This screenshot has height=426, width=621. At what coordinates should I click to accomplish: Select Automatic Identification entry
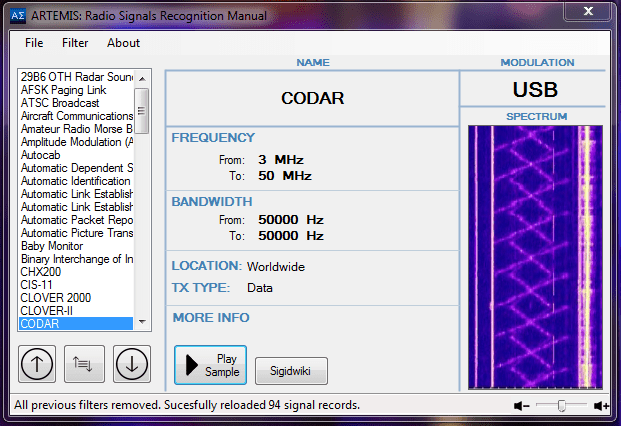click(76, 181)
